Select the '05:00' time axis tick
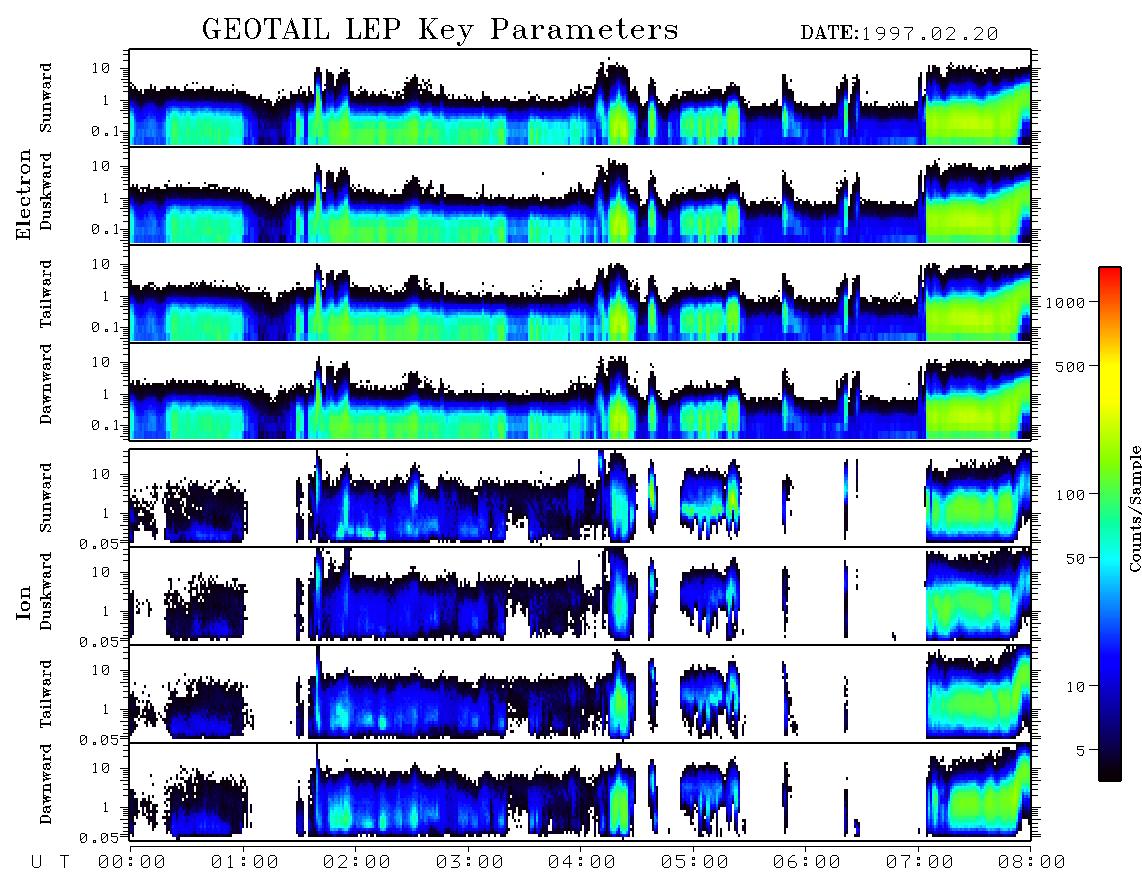This screenshot has height=880, width=1142. [x=695, y=863]
